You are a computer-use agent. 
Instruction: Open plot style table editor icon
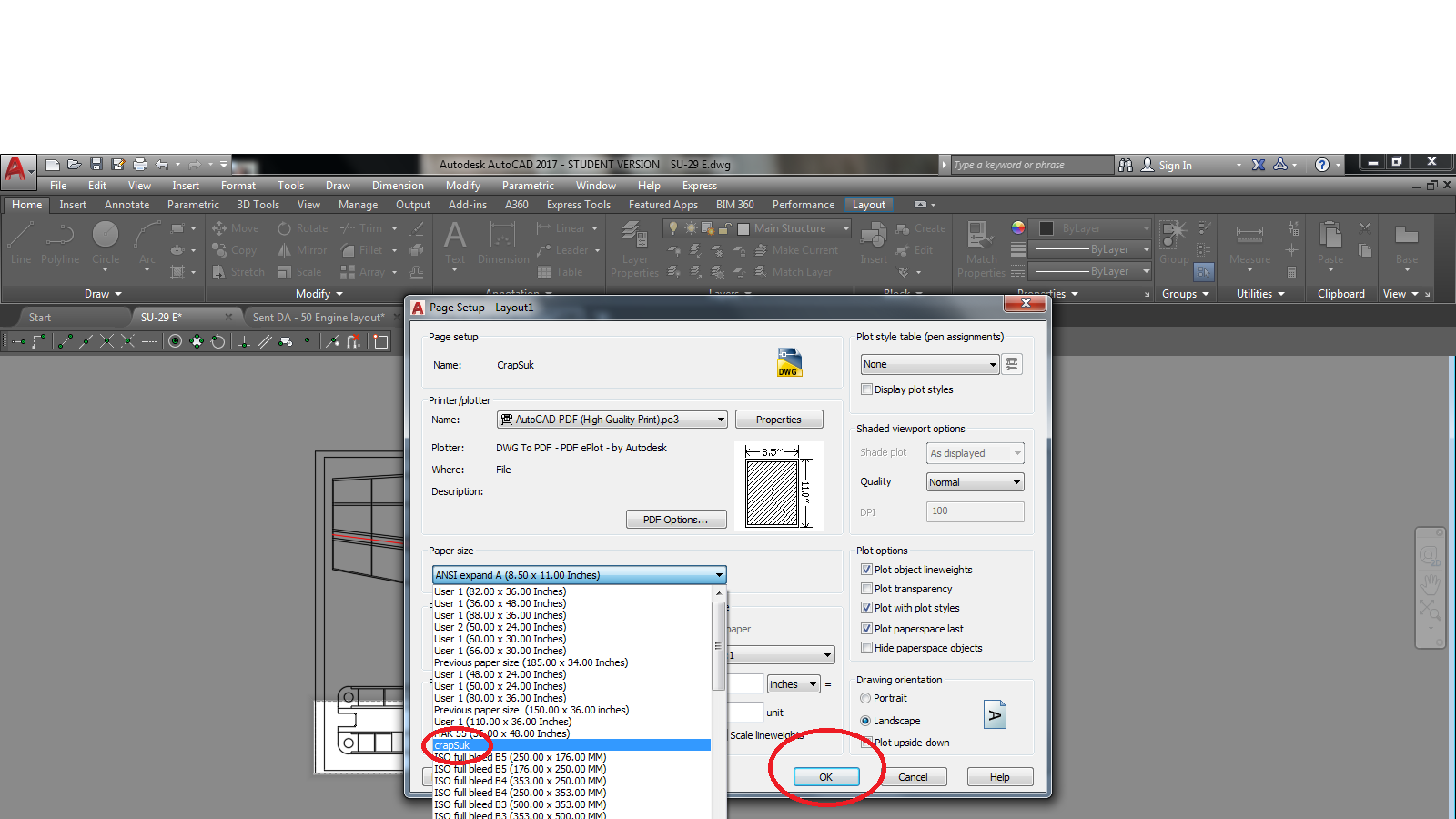pyautogui.click(x=1012, y=364)
